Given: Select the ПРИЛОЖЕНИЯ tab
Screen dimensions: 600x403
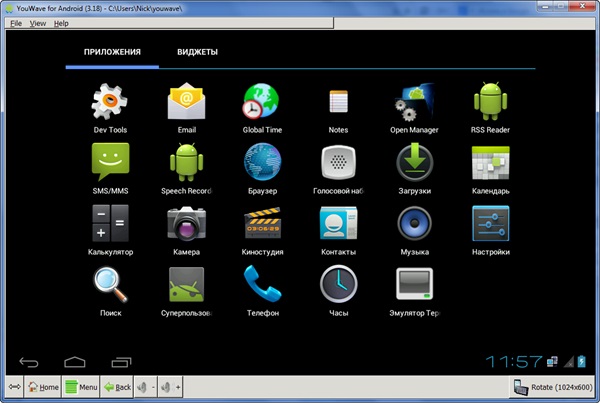Looking at the screenshot, I should point(112,52).
